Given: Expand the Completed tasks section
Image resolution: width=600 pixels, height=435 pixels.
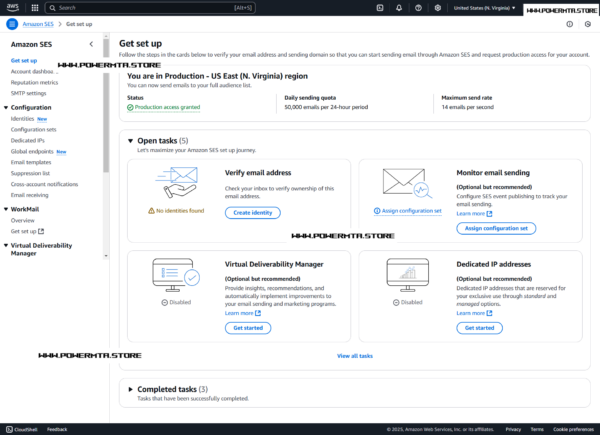Looking at the screenshot, I should click(130, 389).
